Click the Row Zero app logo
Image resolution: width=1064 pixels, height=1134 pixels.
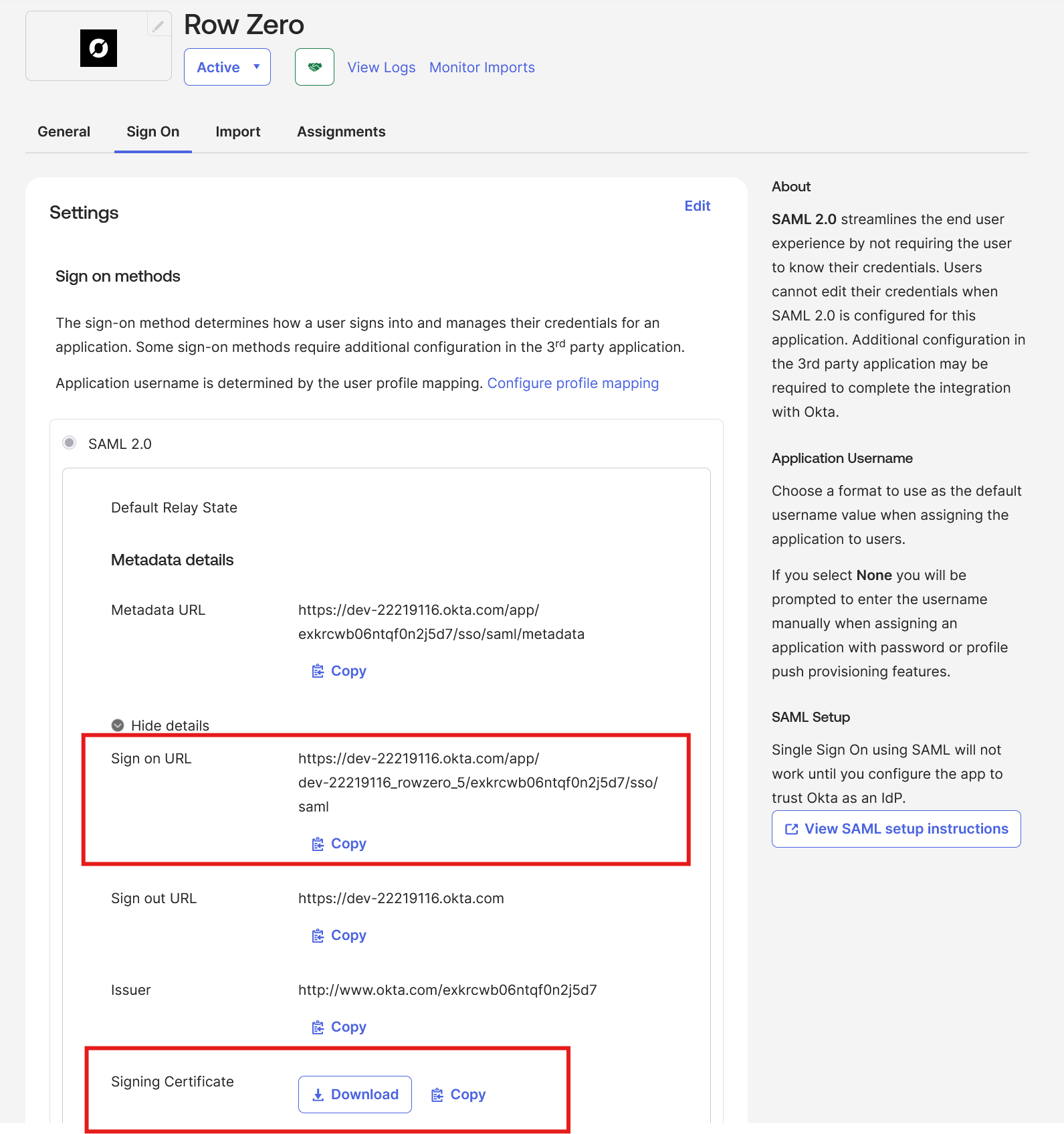pyautogui.click(x=98, y=48)
